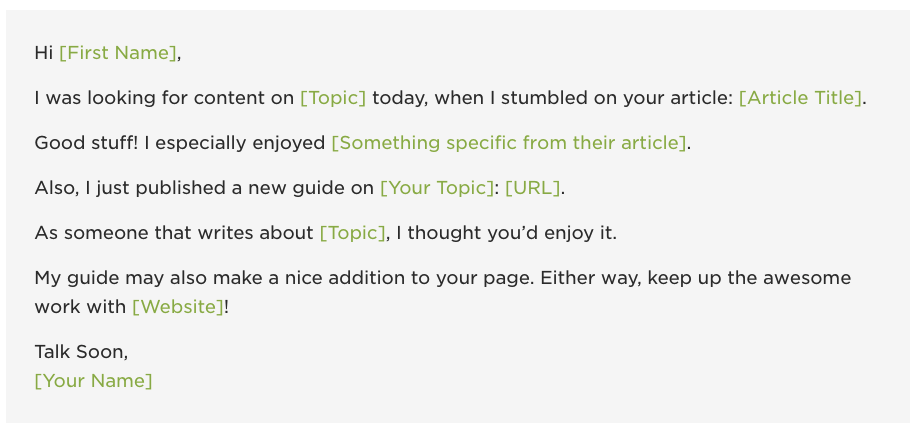This screenshot has width=915, height=427.
Task: Click the [Your Topic] placeholder
Action: pos(437,188)
